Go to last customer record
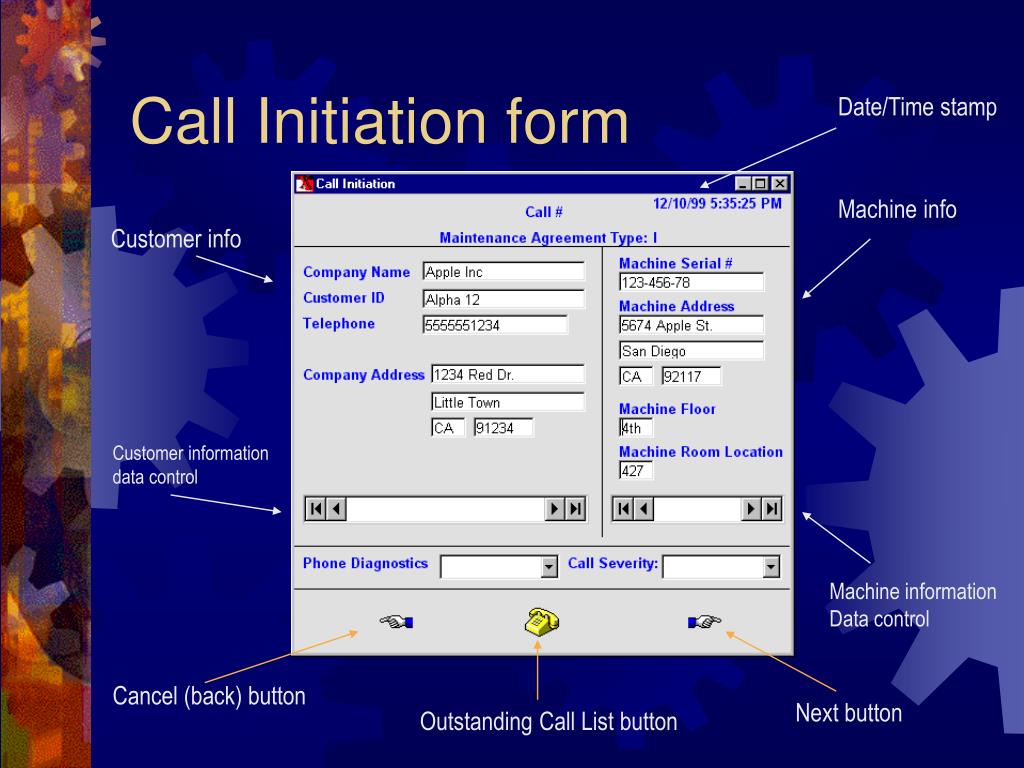 pos(575,509)
